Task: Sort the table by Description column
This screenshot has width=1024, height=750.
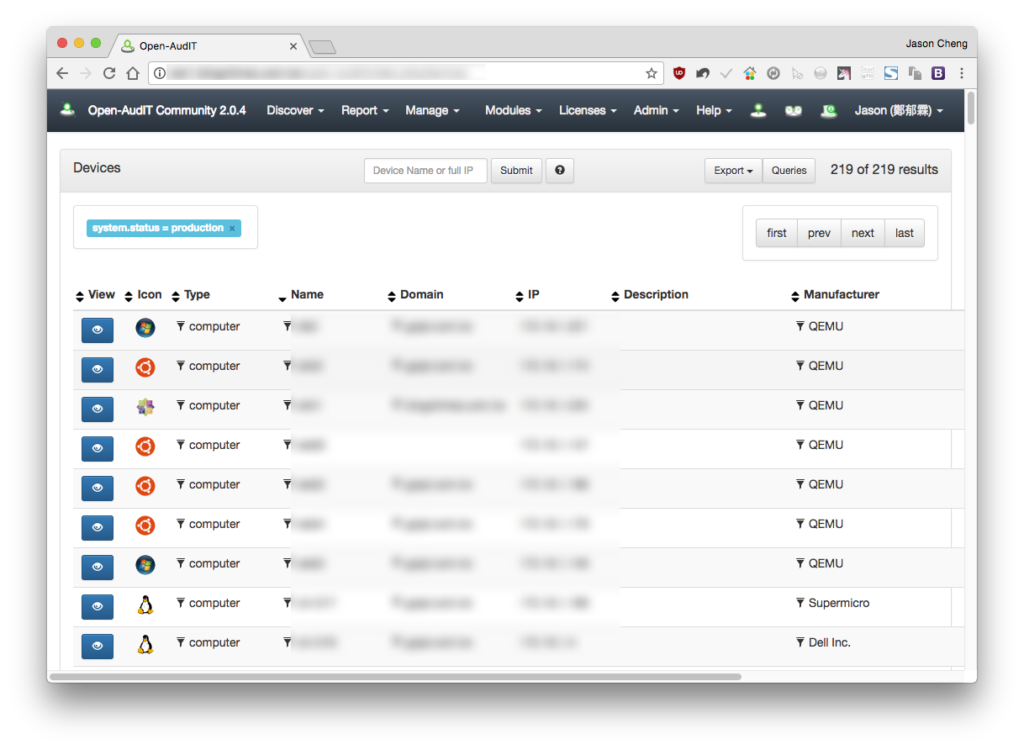Action: pos(650,295)
